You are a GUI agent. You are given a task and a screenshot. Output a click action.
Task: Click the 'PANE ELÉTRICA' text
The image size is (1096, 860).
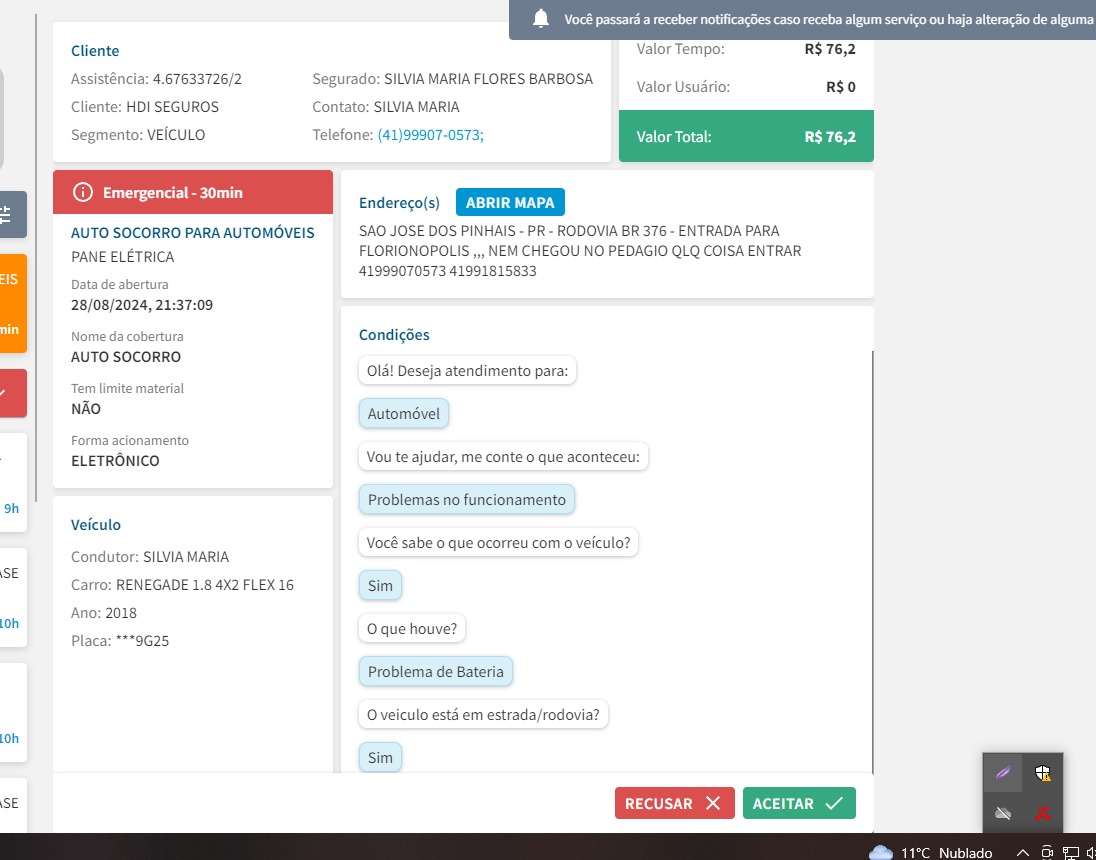coord(123,257)
